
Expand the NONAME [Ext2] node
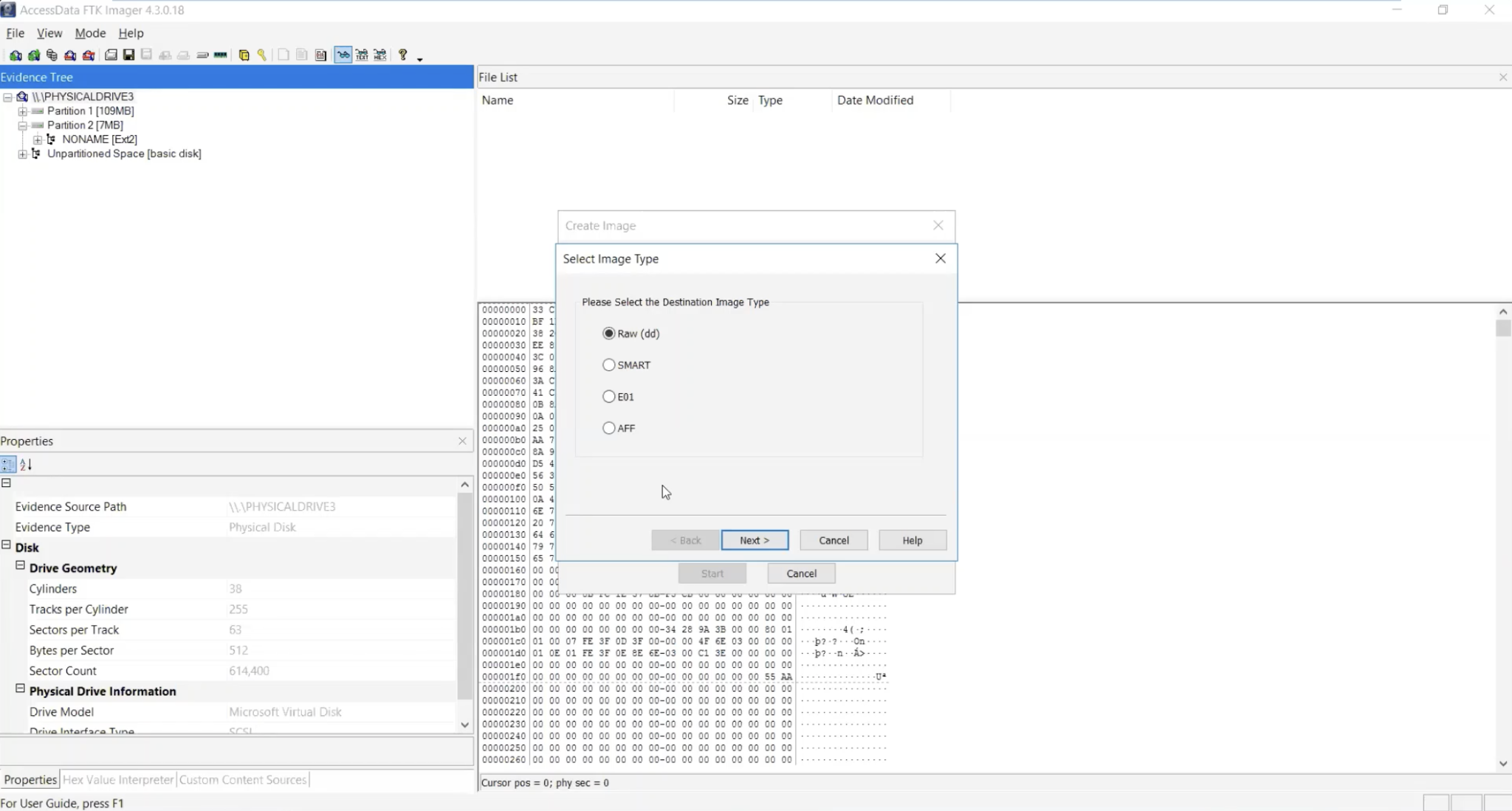click(x=37, y=139)
